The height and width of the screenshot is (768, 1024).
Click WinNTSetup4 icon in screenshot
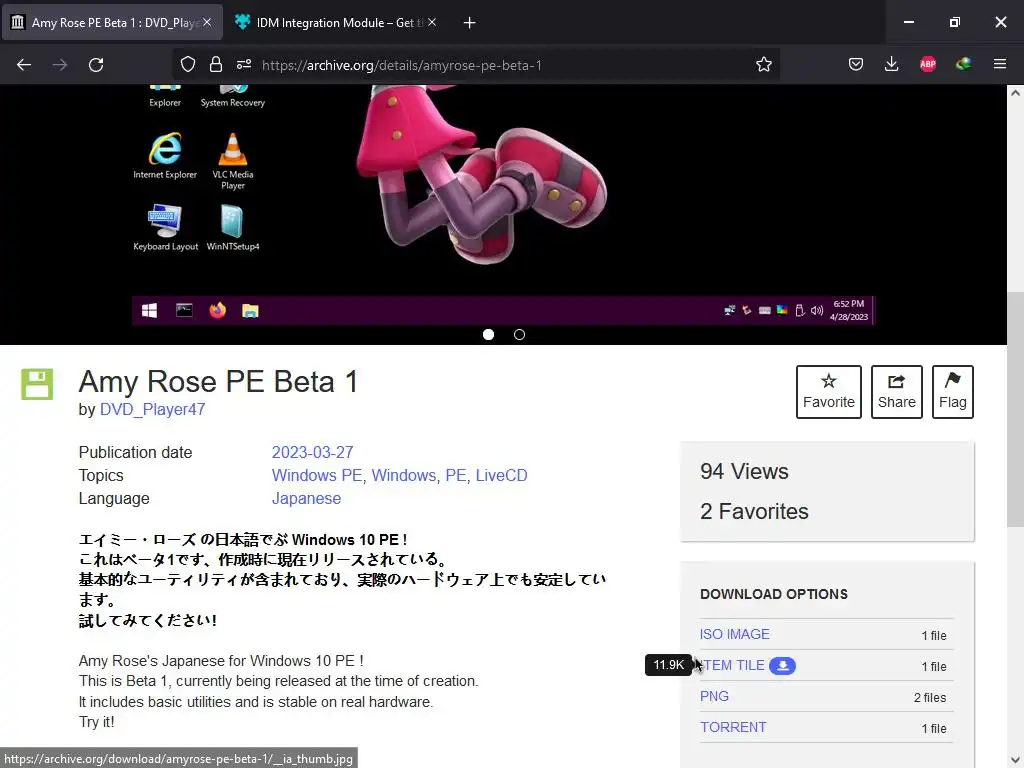[232, 227]
